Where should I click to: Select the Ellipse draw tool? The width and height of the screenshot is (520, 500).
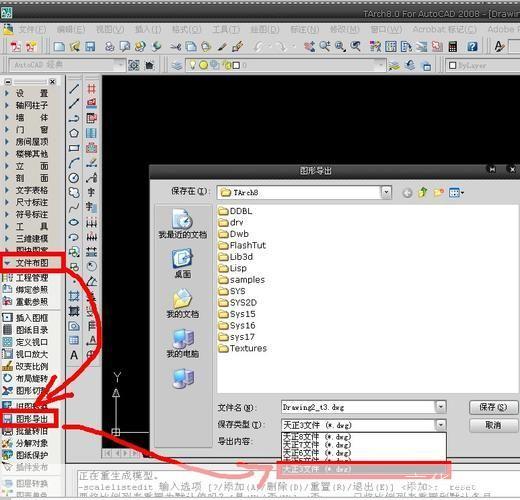coord(74,222)
